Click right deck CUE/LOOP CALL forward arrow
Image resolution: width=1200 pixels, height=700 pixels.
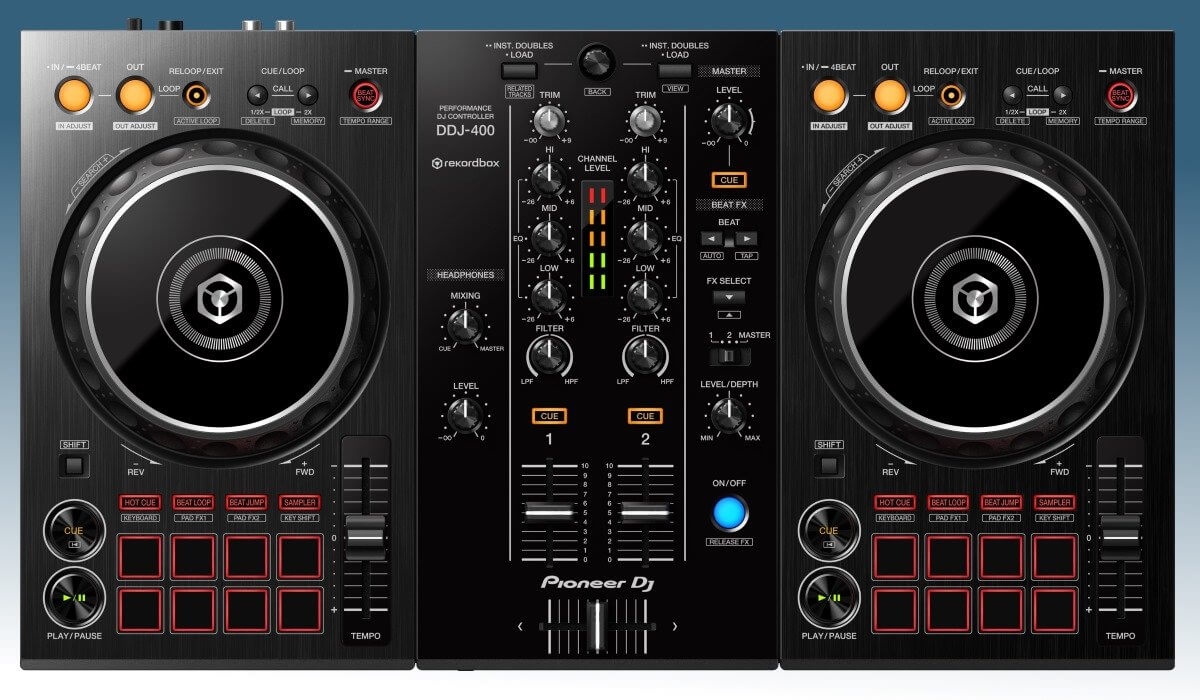(1063, 95)
